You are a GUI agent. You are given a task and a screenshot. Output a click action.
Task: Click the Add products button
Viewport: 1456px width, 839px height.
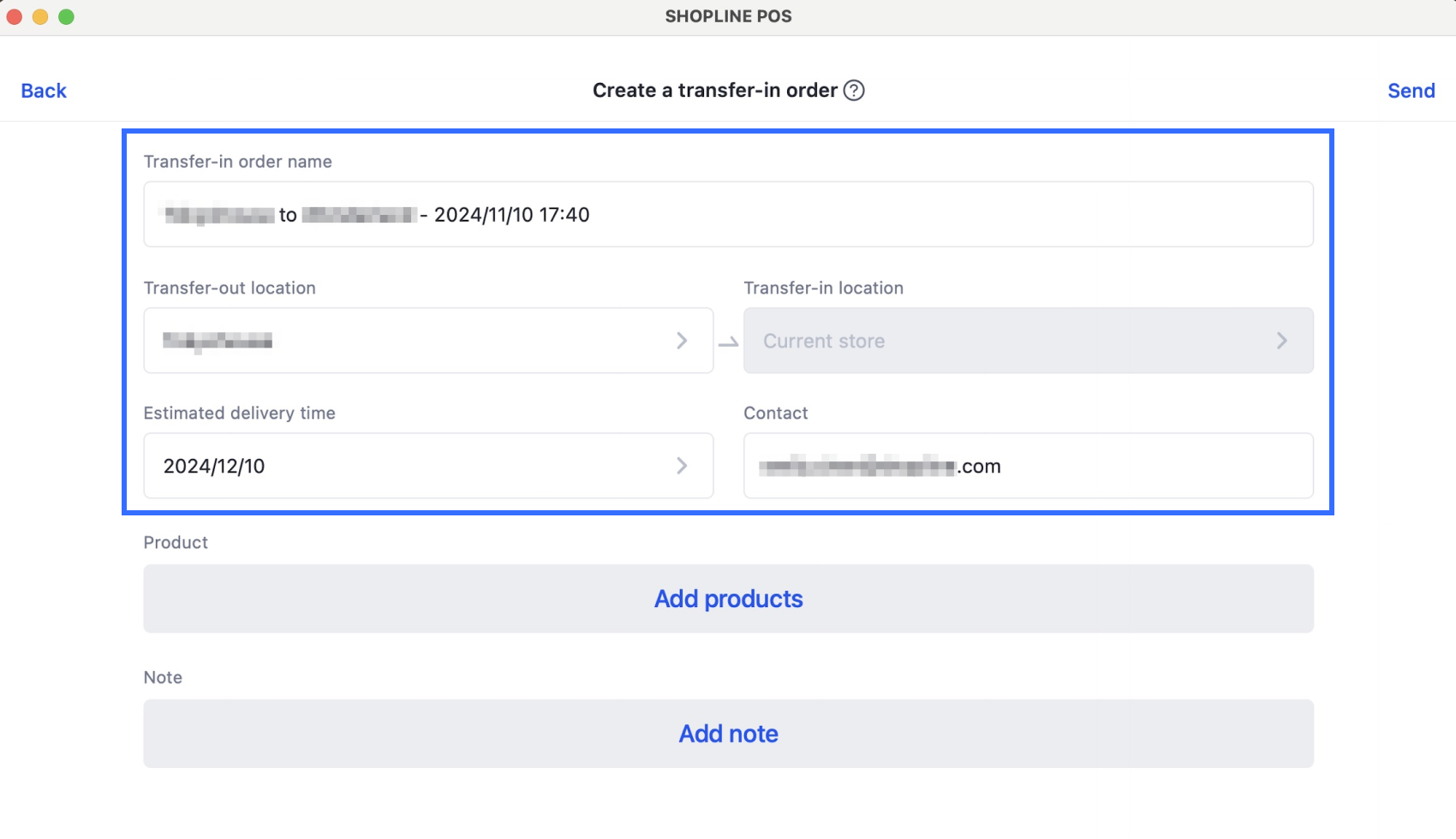tap(728, 598)
